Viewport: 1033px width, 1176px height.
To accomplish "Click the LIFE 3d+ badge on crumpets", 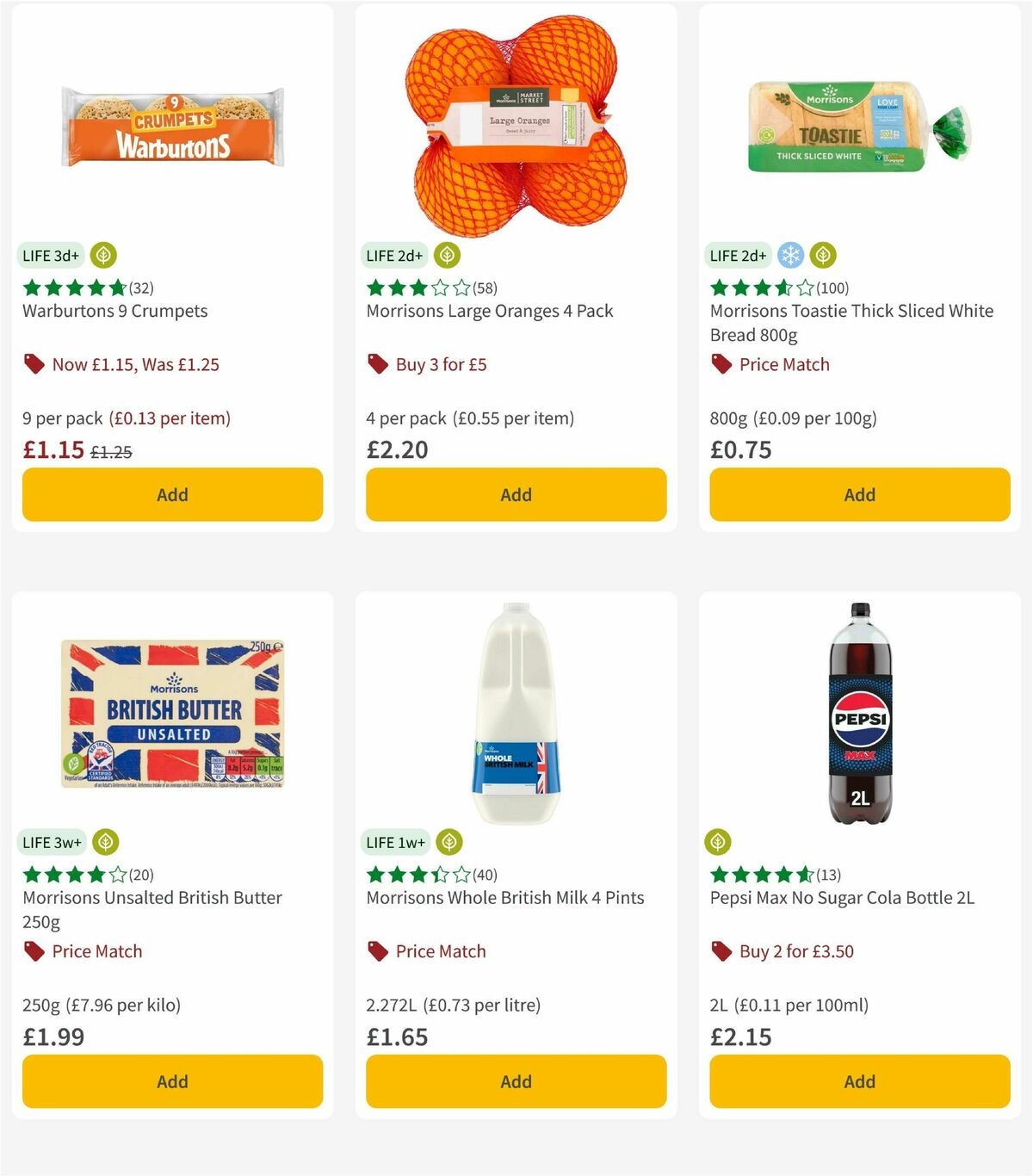I will (x=49, y=255).
